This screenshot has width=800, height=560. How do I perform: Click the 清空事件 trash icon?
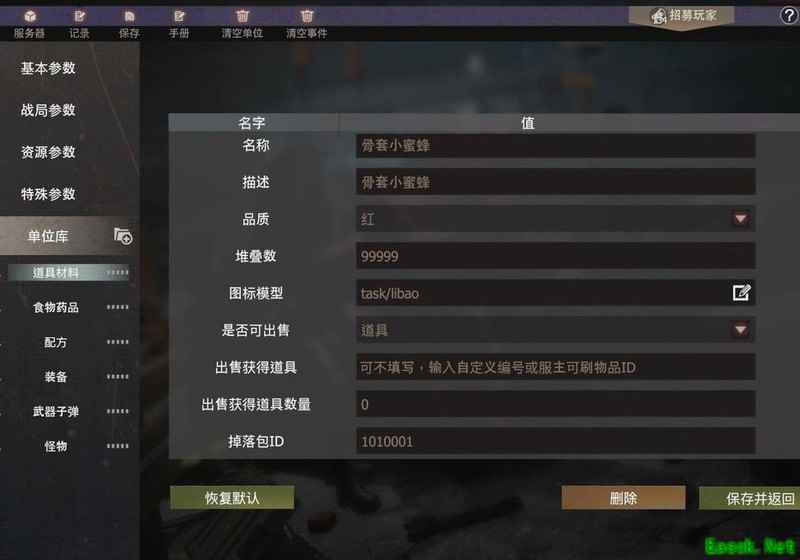(306, 16)
